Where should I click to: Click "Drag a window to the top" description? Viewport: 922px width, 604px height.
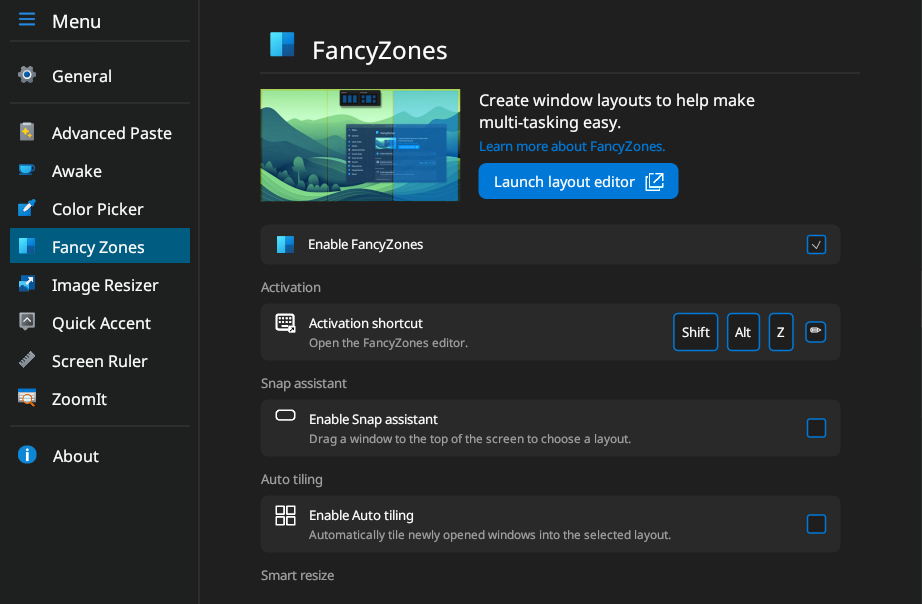(470, 439)
